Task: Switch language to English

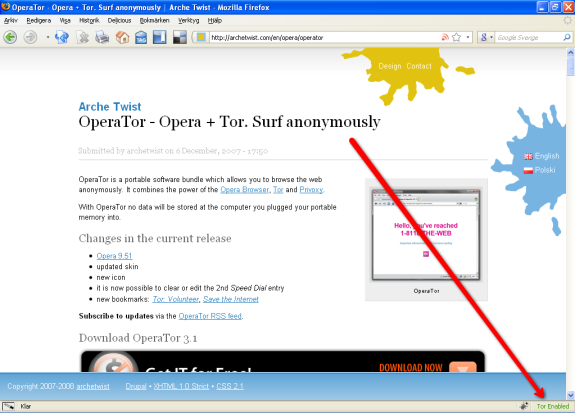Action: [547, 156]
